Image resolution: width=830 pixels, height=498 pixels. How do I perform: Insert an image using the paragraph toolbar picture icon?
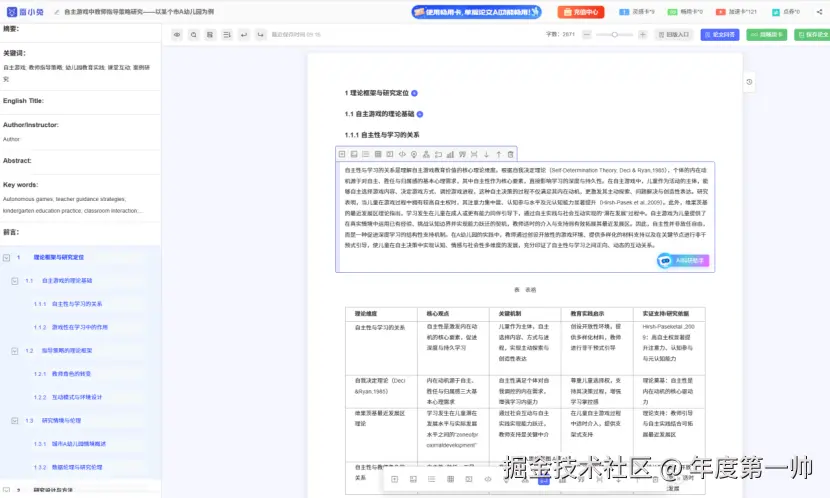coord(354,154)
